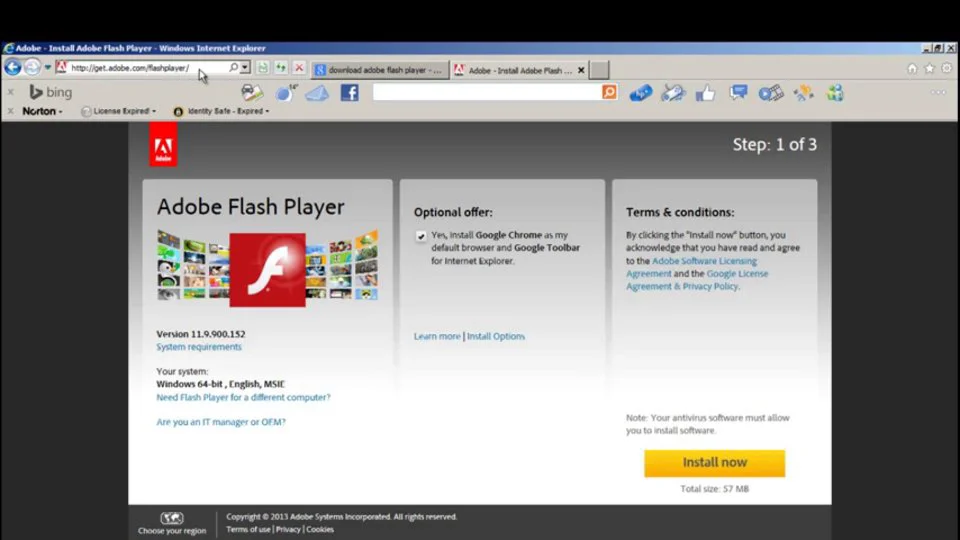Click the Flash Player logo image
Screen dimensions: 960x540
pyautogui.click(x=268, y=269)
